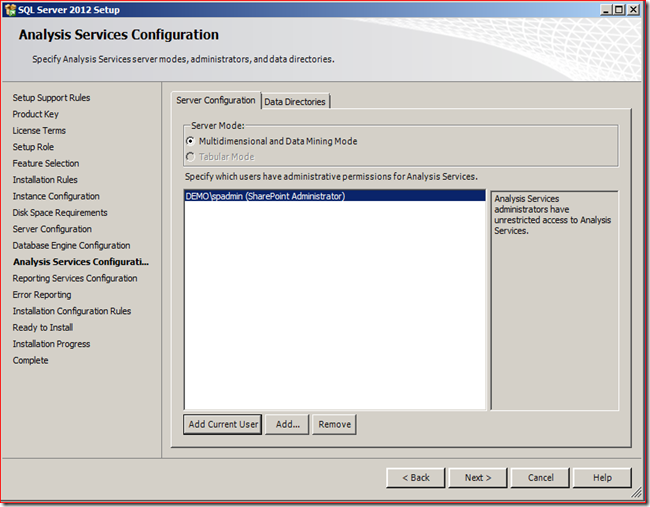Switch to the Data Directories tab
Viewport: 650px width, 507px height.
tap(295, 102)
